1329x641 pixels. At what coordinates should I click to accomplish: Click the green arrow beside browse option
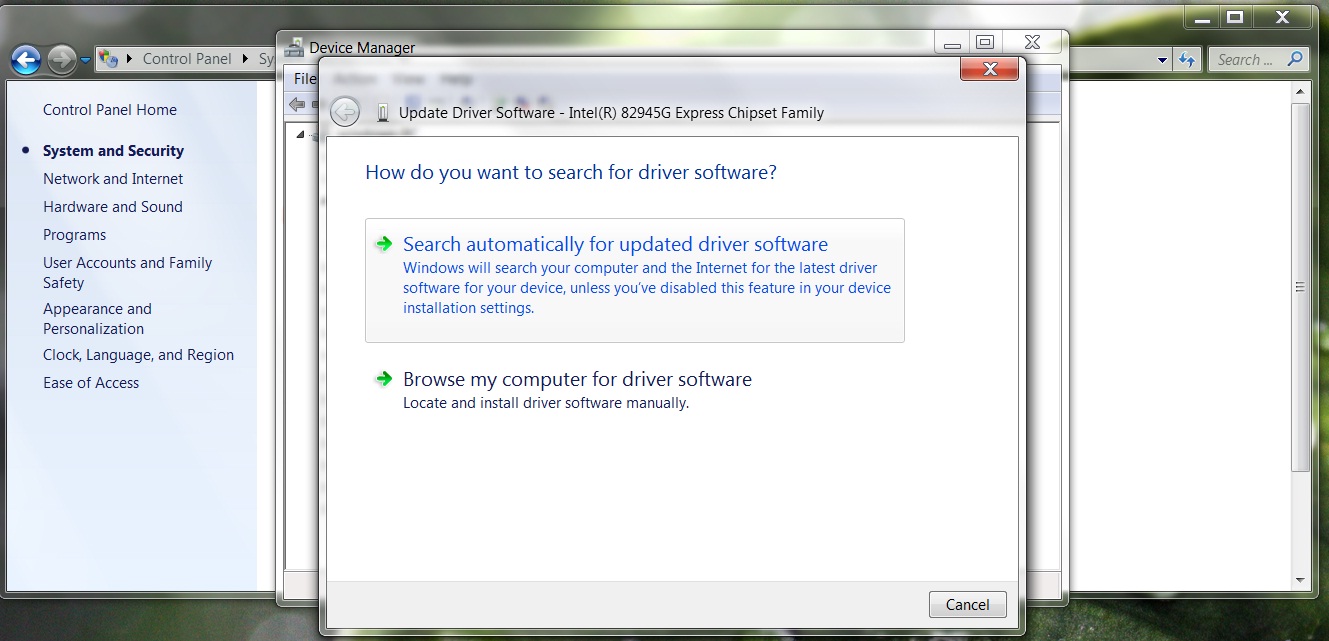(x=385, y=379)
